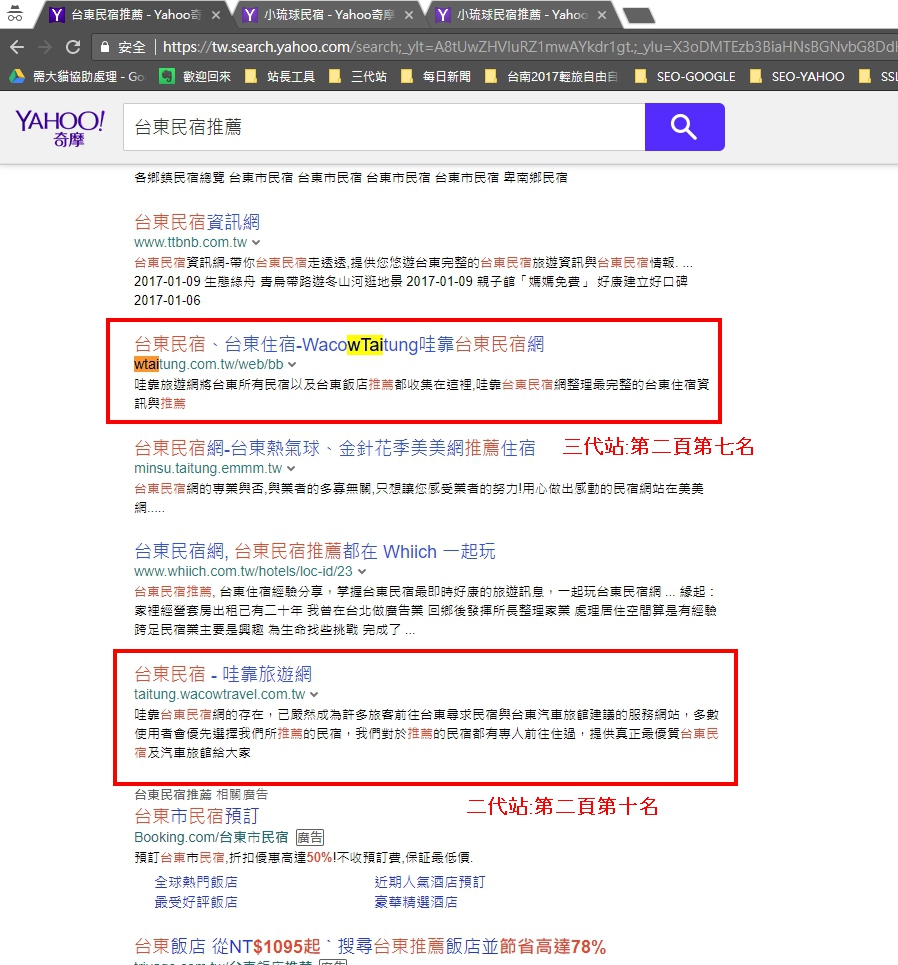Close the 台東民宿推薦 tab
The image size is (898, 965).
(x=216, y=15)
